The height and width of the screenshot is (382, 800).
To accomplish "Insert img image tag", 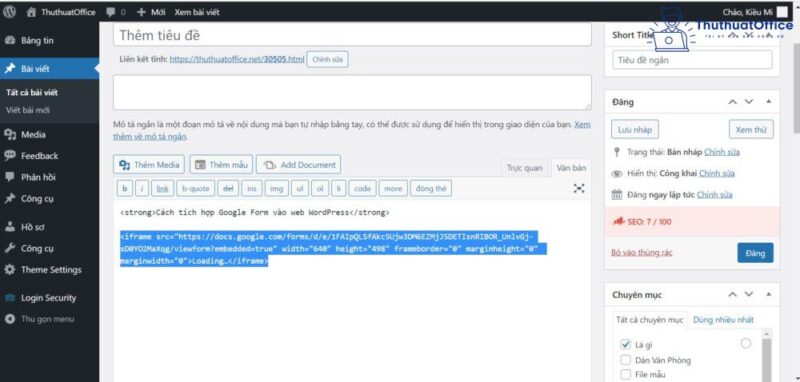I will click(277, 189).
